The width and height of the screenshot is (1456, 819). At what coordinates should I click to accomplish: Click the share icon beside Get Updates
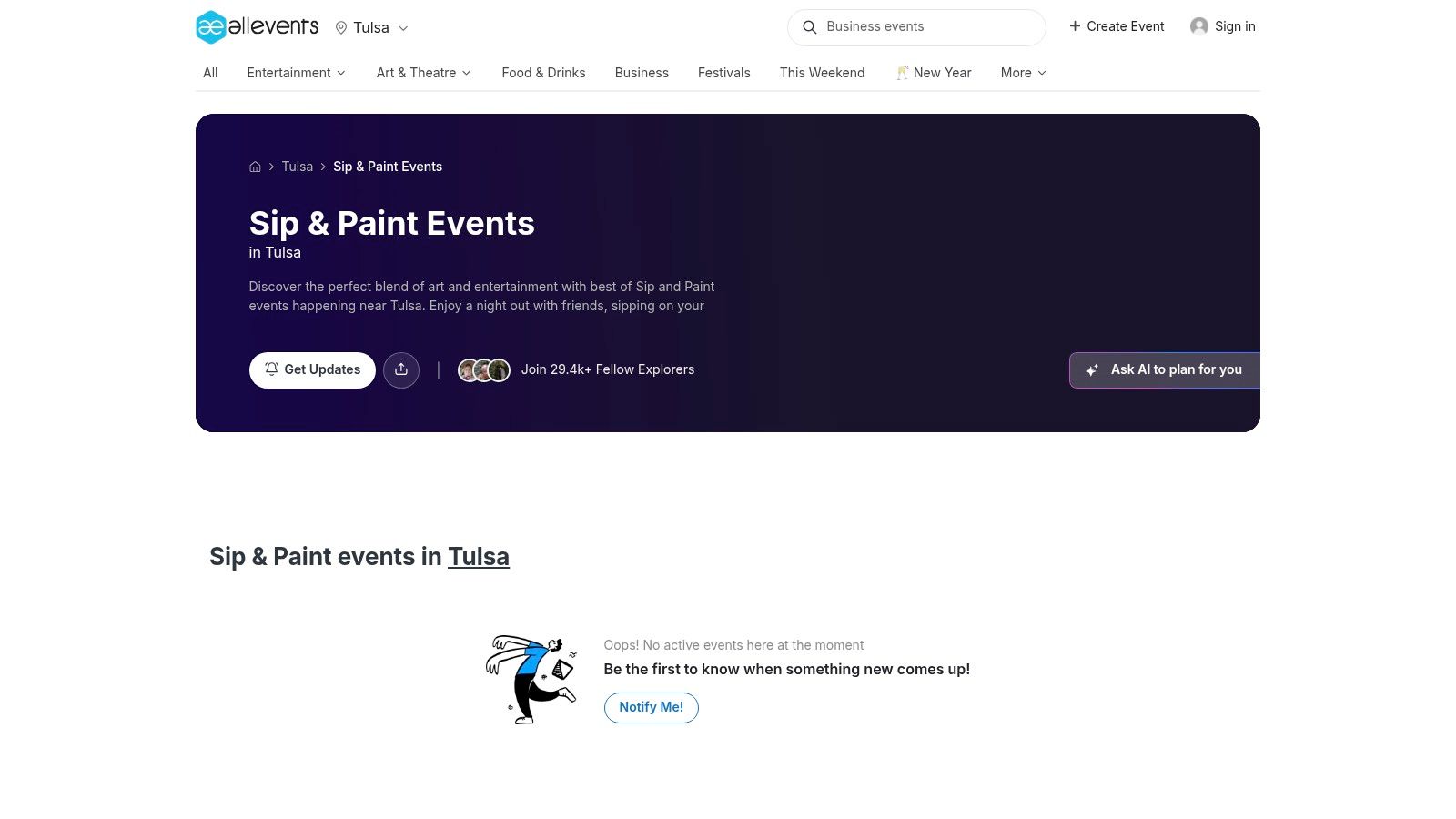pos(401,369)
